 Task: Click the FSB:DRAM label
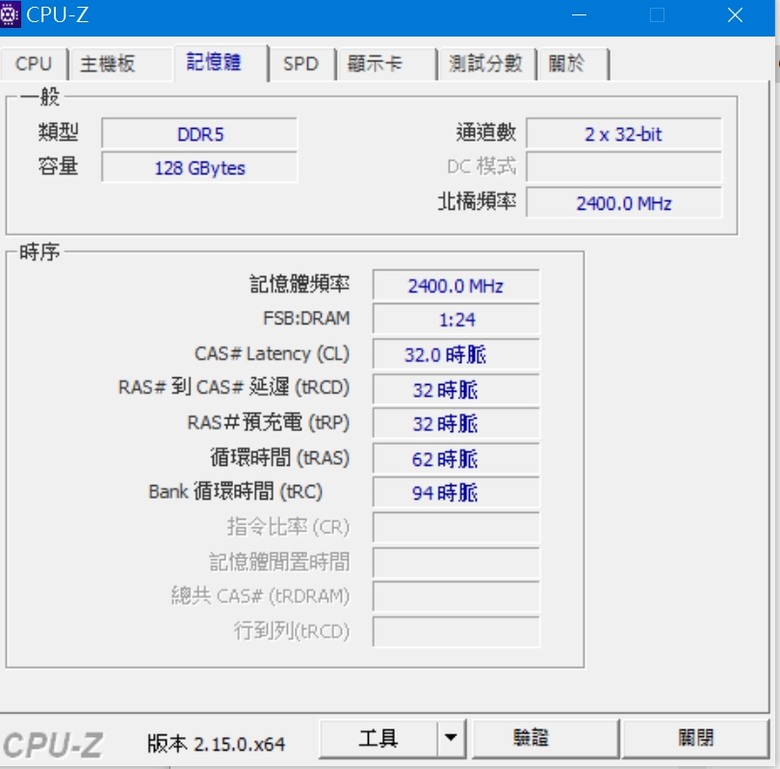[306, 318]
